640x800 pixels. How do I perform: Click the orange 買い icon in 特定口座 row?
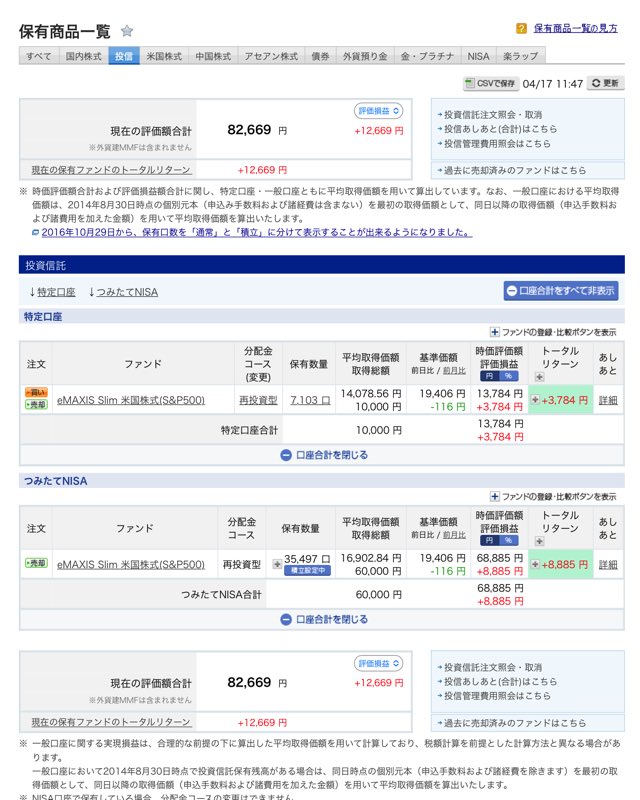tap(35, 393)
